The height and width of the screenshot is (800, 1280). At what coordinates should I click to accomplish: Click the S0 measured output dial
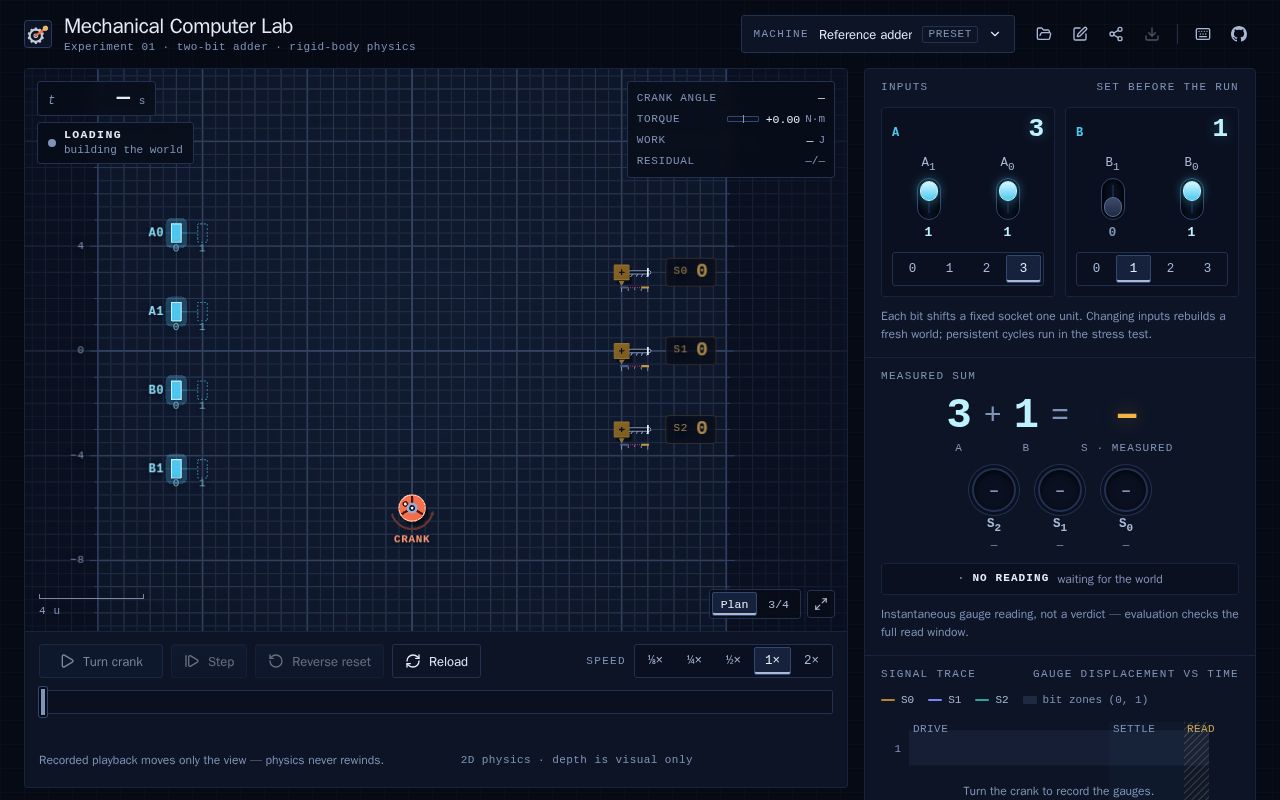point(1126,490)
